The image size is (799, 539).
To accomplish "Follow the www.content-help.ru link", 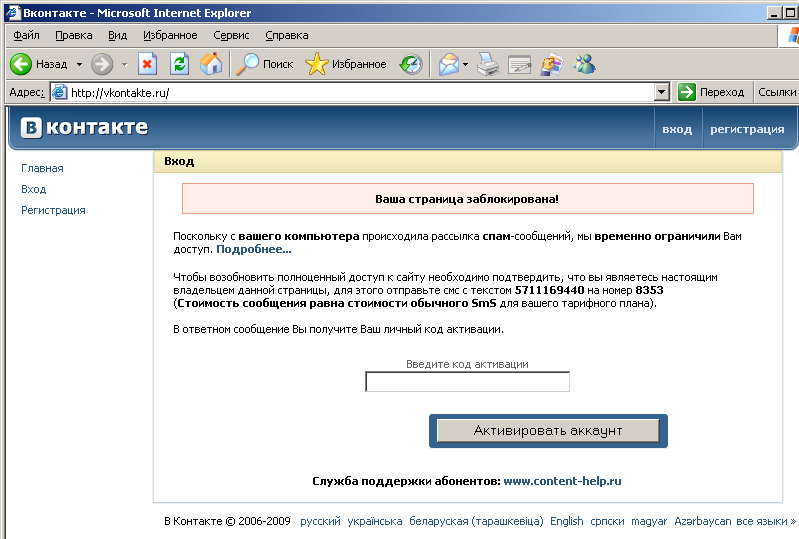I will click(x=562, y=481).
